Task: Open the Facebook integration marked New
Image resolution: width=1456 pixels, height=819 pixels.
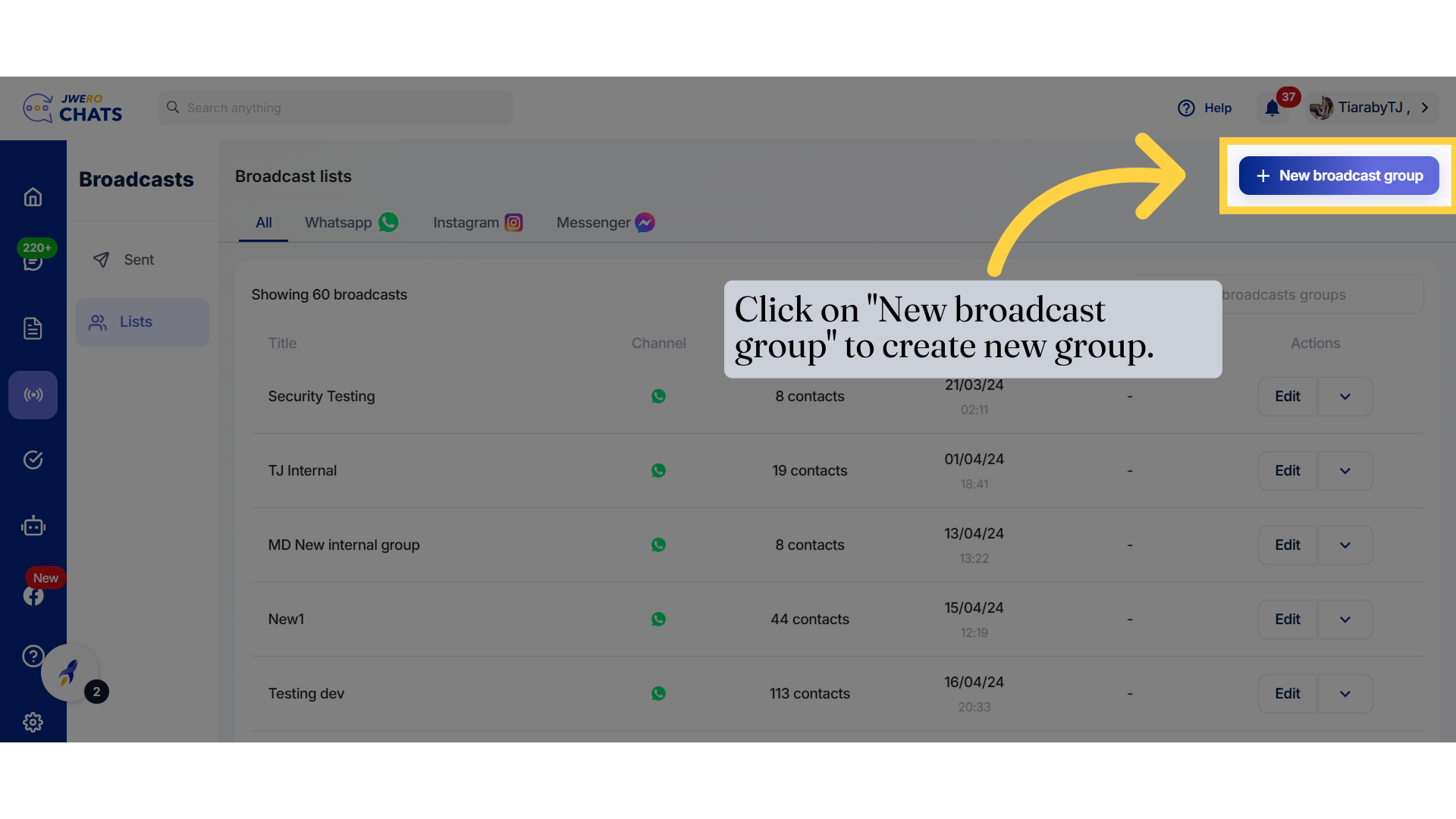Action: click(33, 595)
